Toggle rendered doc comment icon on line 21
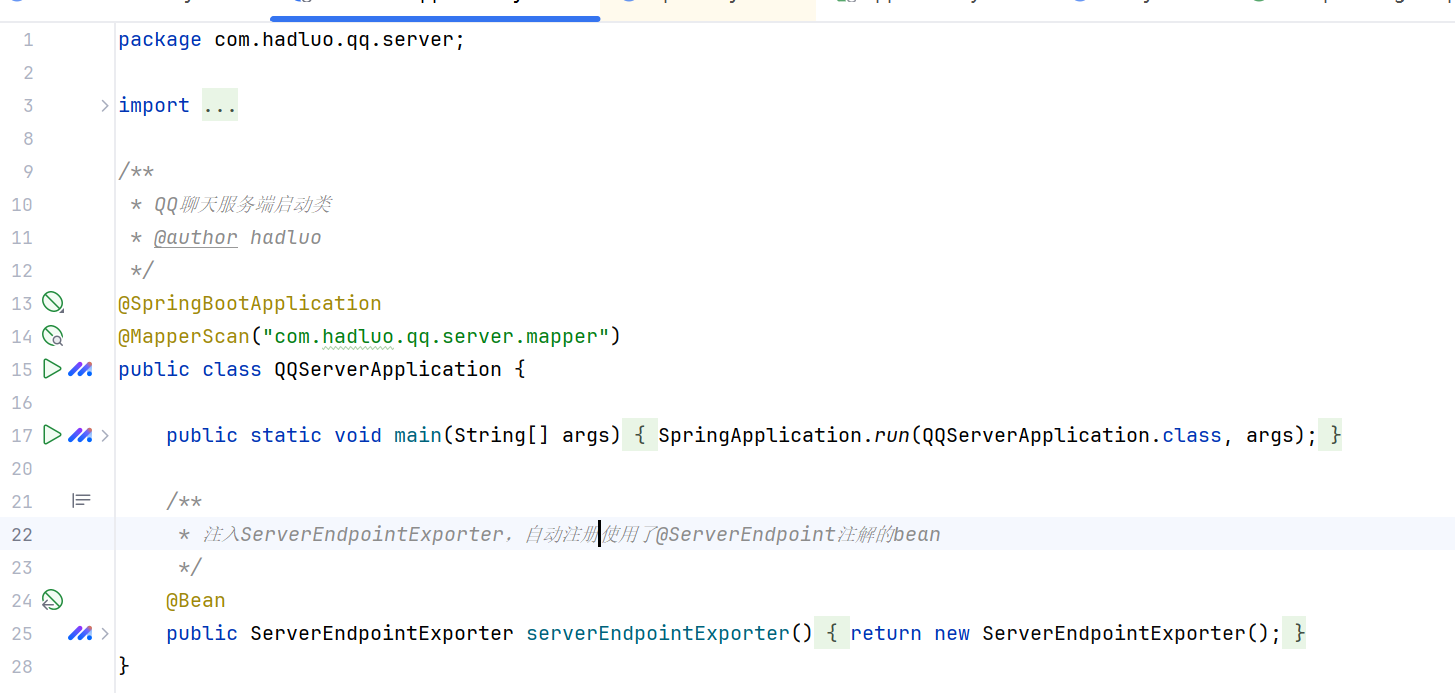Viewport: 1455px width, 693px height. (81, 500)
